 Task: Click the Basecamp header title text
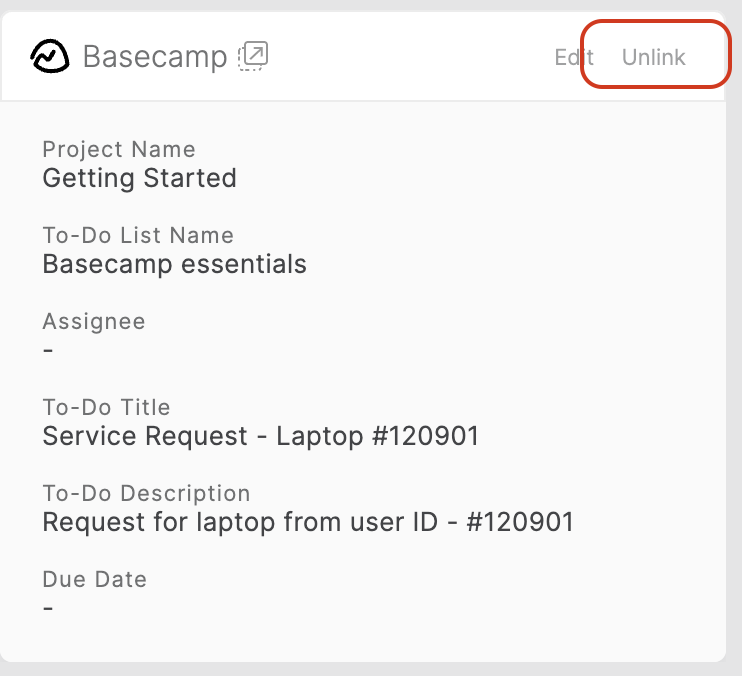[155, 57]
